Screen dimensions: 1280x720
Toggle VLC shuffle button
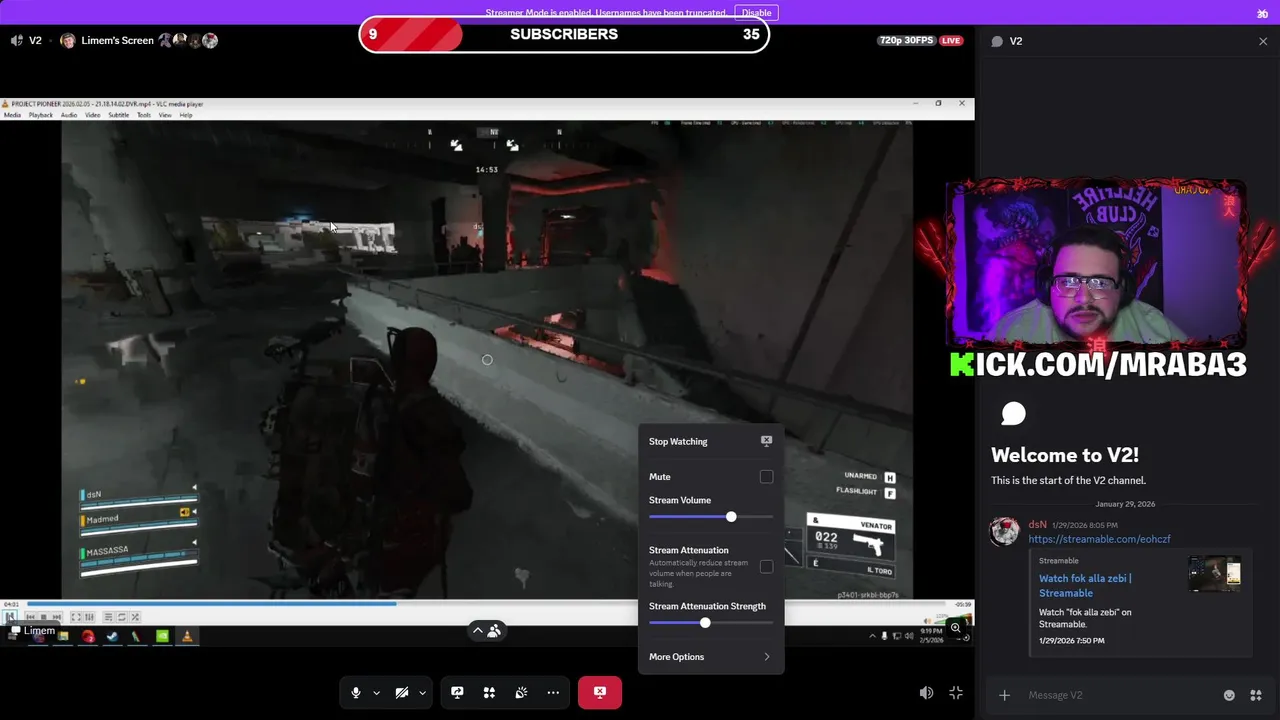(x=135, y=617)
